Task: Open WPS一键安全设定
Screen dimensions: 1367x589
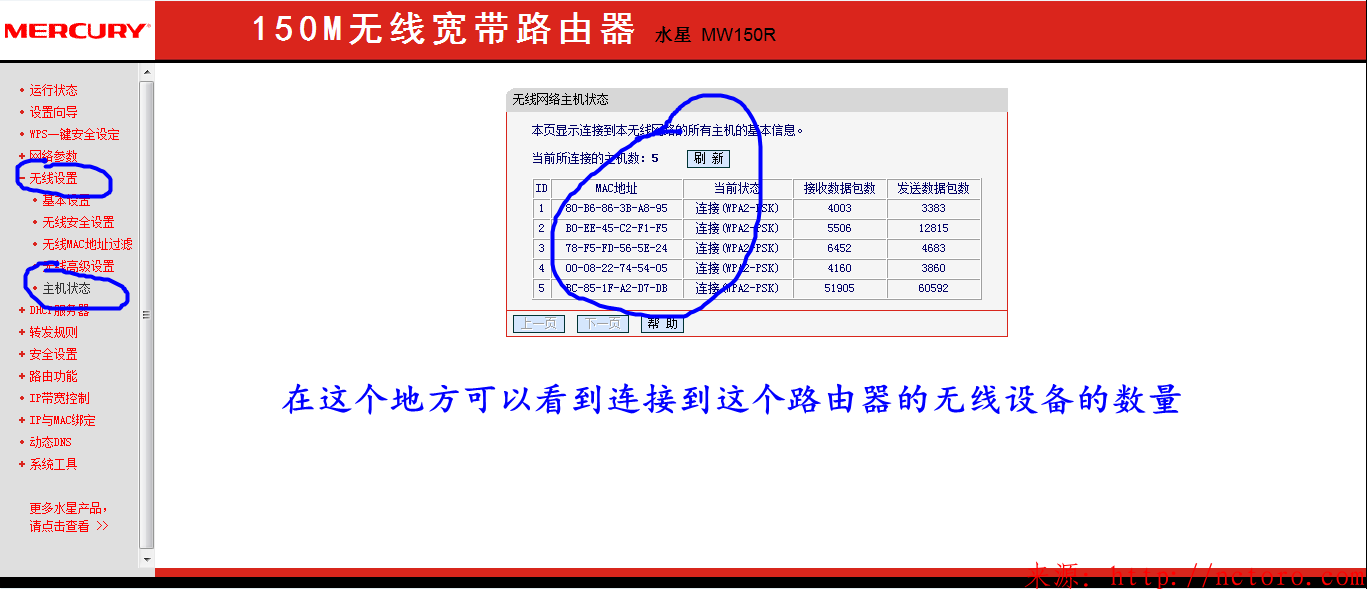Action: point(74,134)
